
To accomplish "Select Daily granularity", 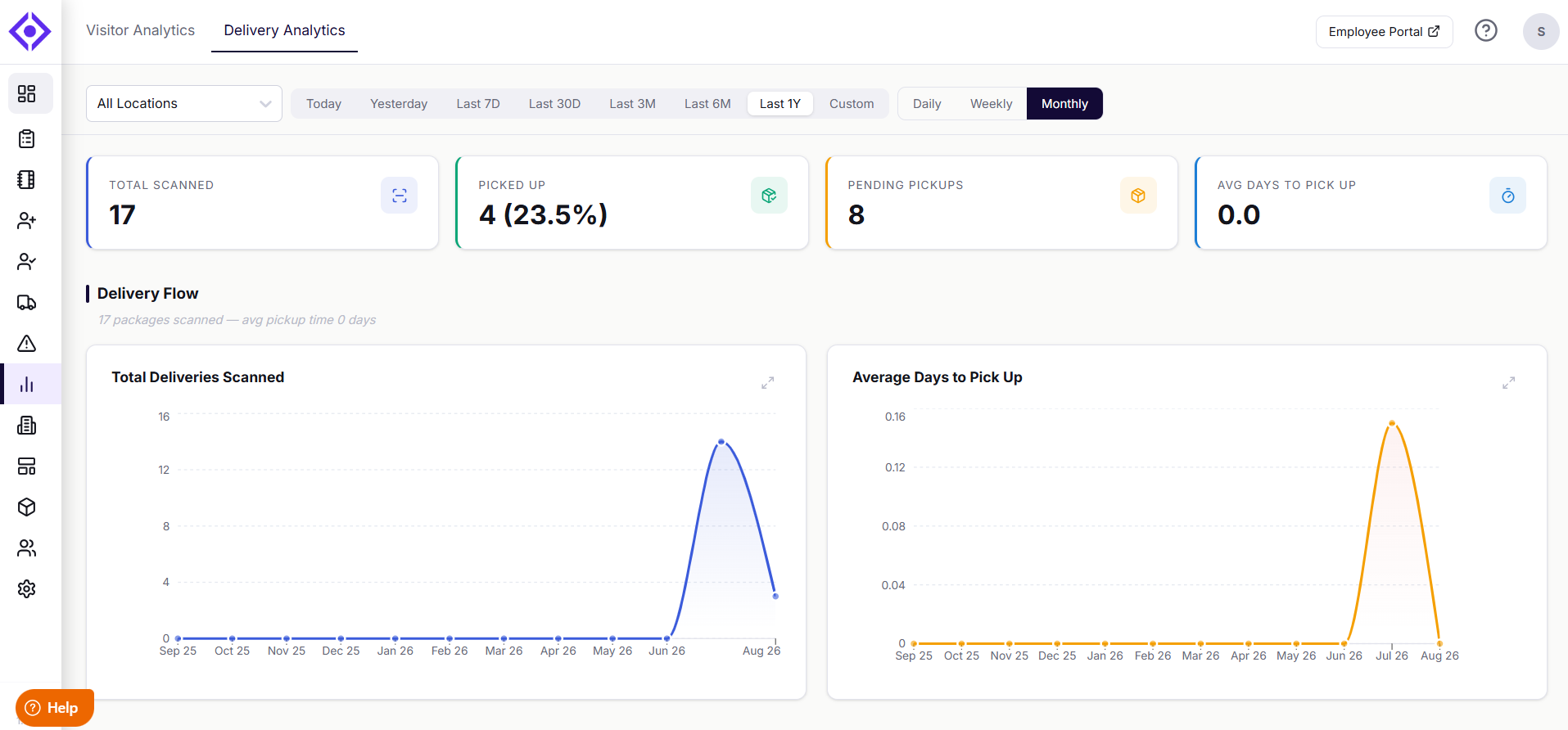I will [927, 104].
